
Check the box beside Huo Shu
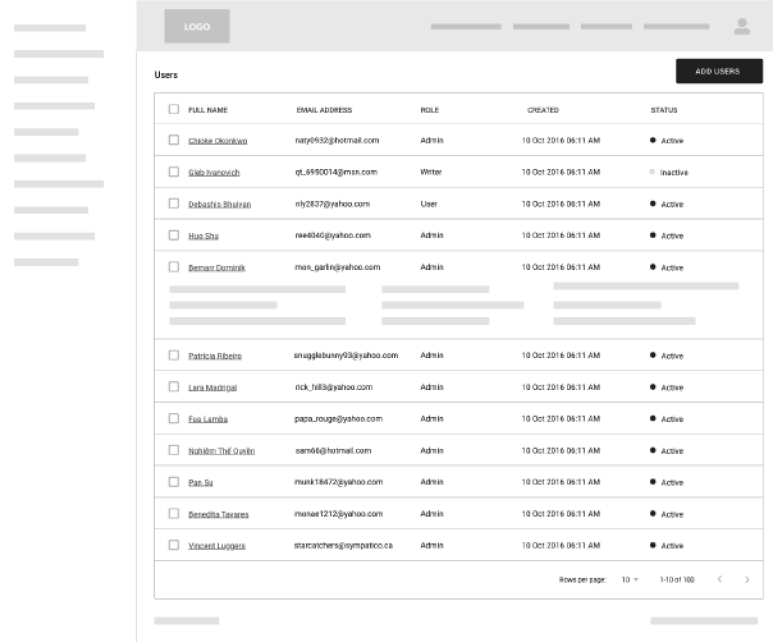tap(173, 235)
